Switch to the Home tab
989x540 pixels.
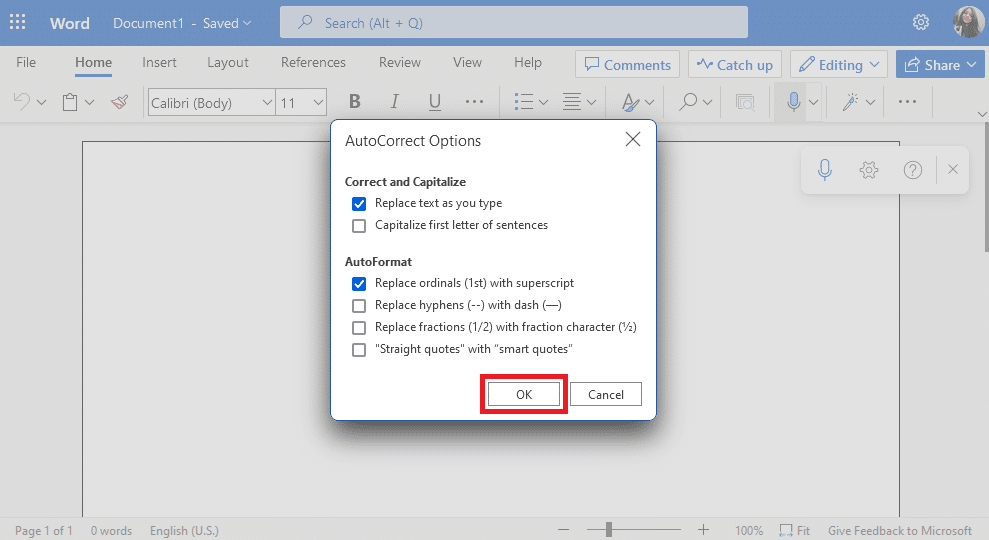click(93, 62)
